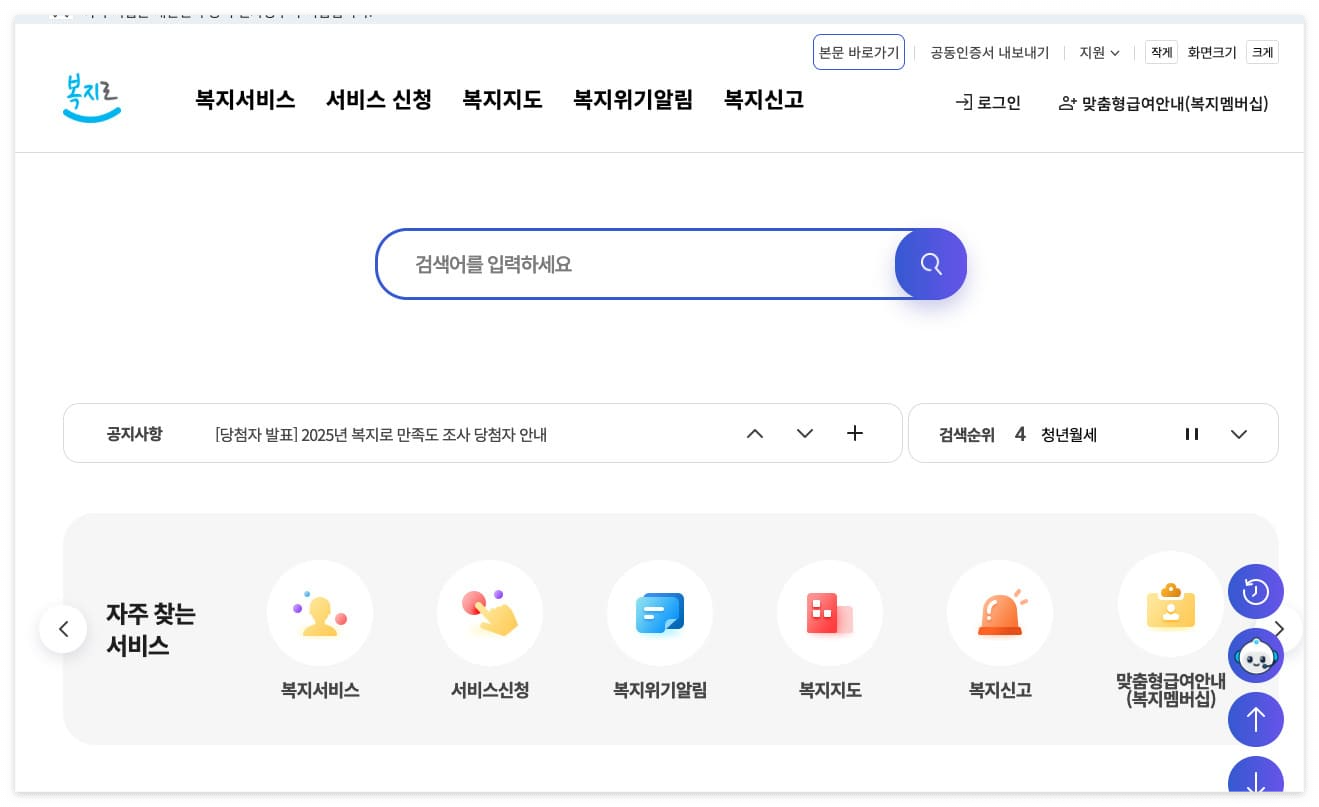Image resolution: width=1319 pixels, height=807 pixels.
Task: Open 복지위기알림 from the frequent services
Action: pyautogui.click(x=660, y=613)
